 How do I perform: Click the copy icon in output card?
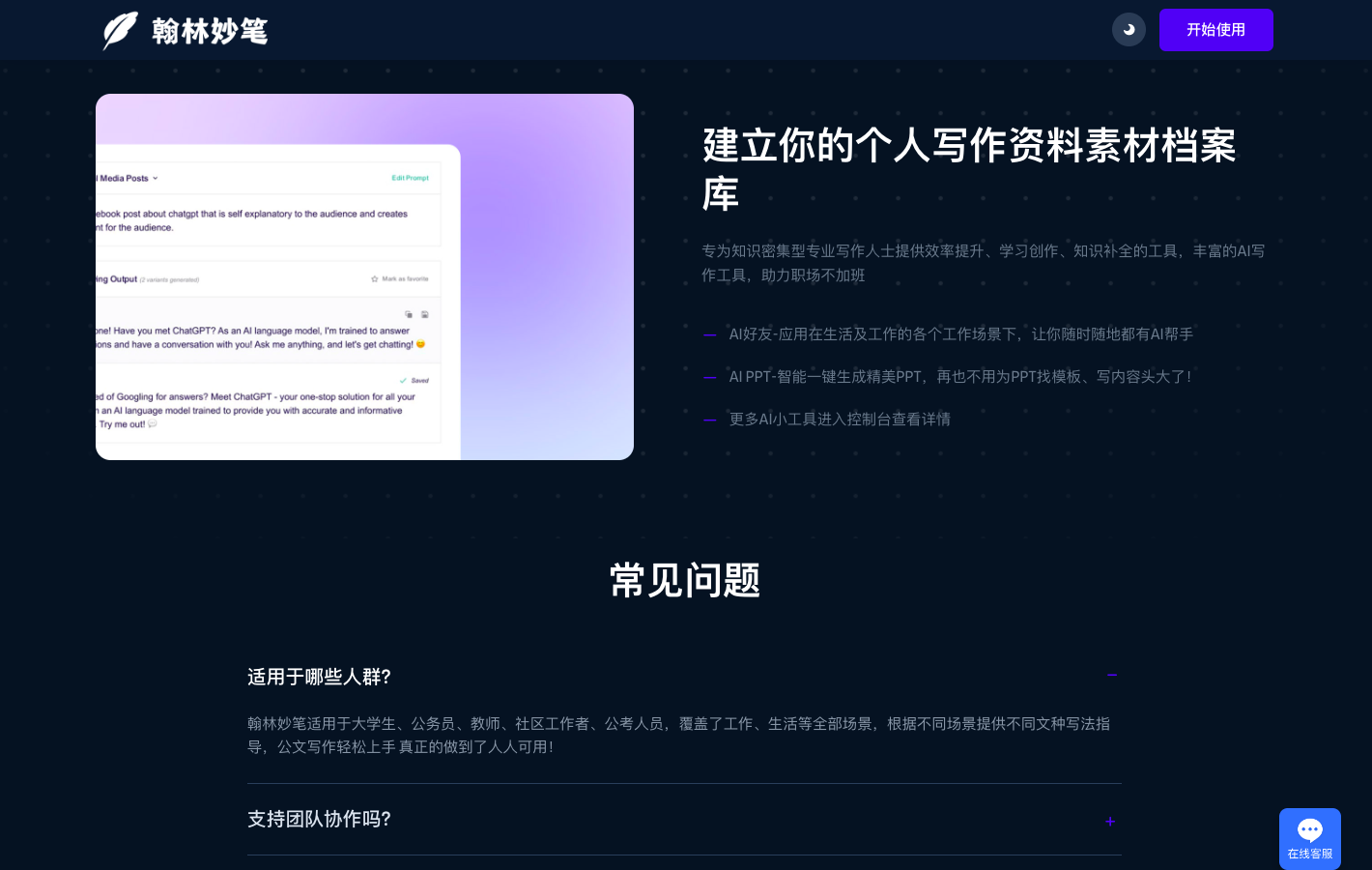(x=409, y=314)
